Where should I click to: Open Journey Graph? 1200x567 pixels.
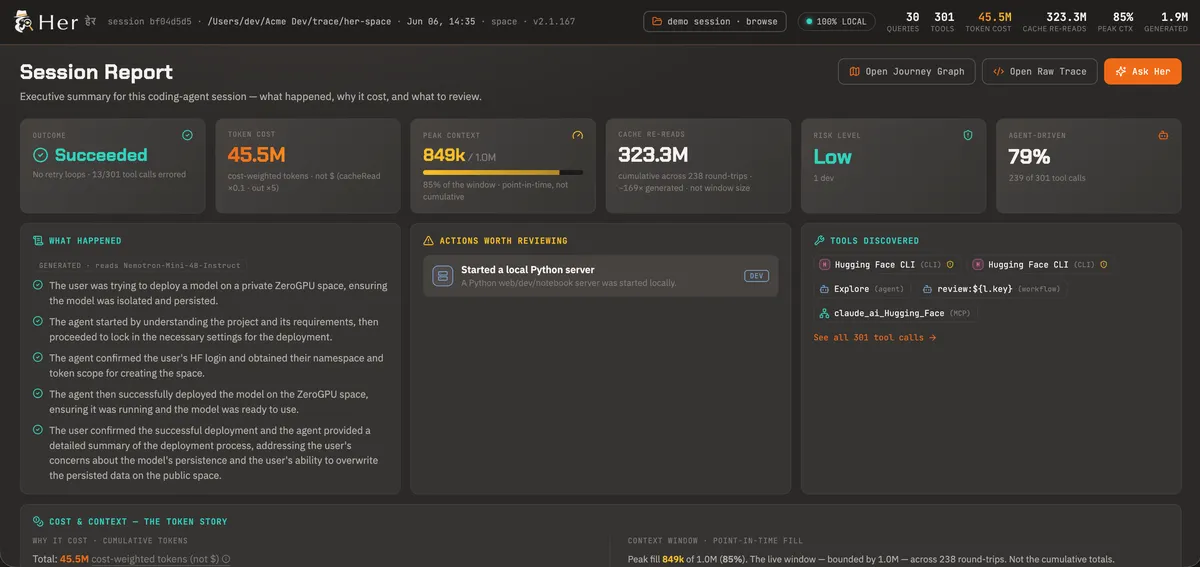[x=907, y=71]
